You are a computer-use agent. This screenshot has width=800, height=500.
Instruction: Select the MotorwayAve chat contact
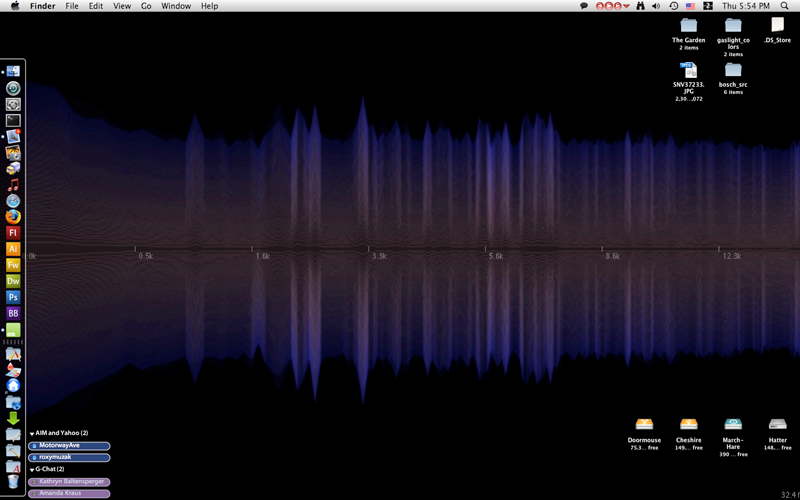(x=69, y=446)
